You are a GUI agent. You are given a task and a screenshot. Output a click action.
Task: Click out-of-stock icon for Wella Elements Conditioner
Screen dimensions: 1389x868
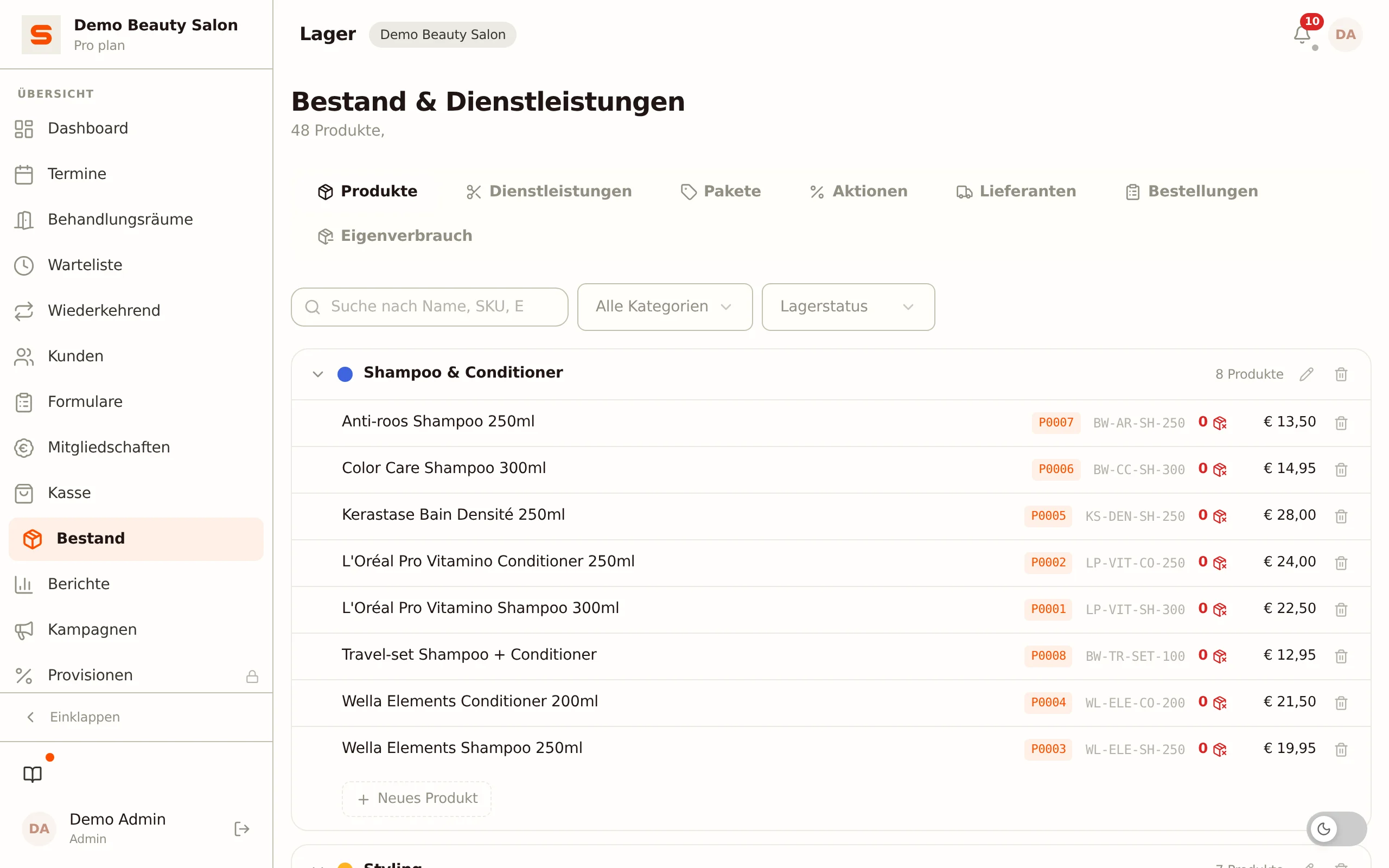tap(1220, 703)
